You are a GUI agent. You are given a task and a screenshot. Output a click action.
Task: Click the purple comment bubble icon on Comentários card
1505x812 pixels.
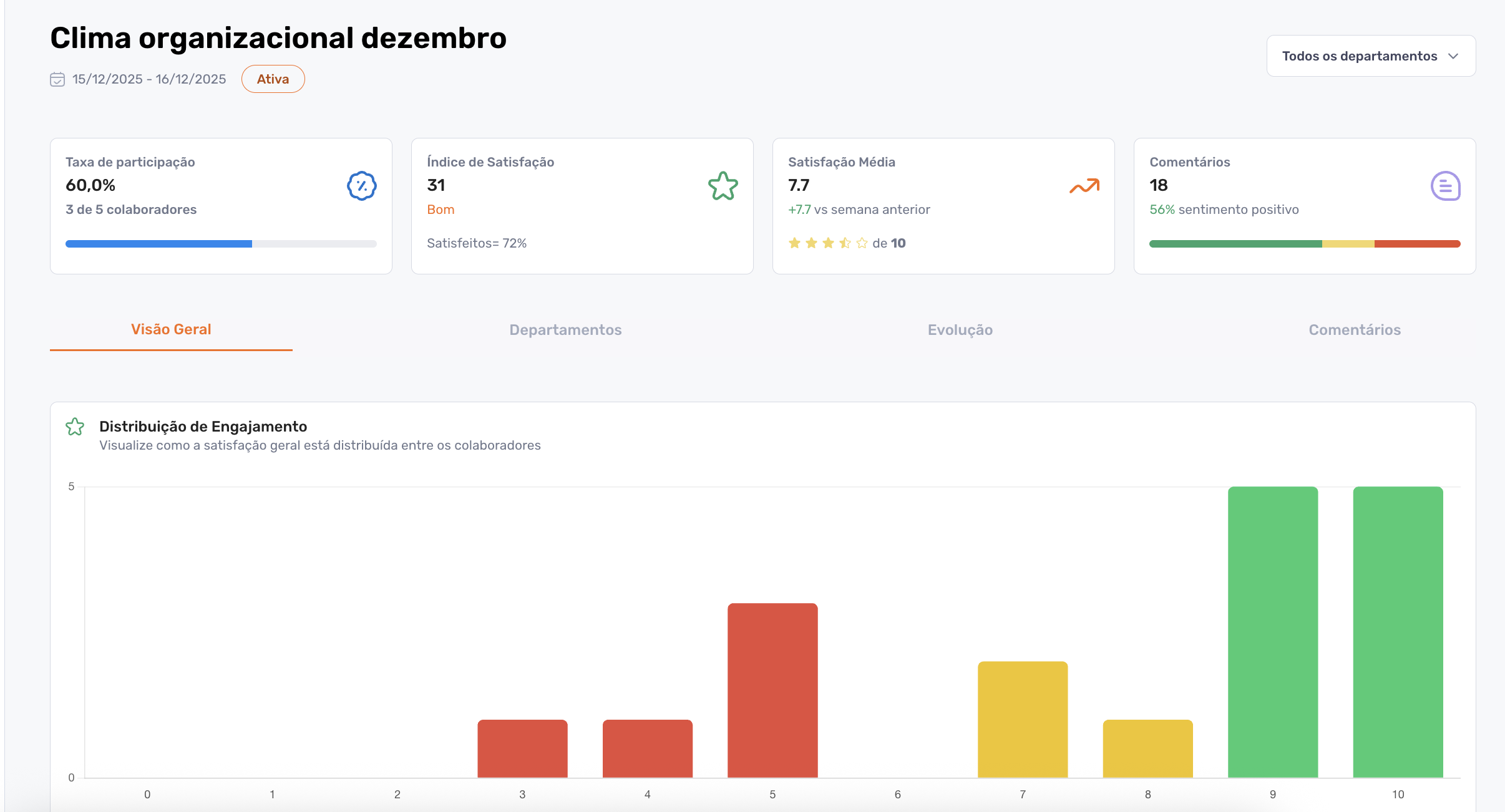[x=1445, y=185]
